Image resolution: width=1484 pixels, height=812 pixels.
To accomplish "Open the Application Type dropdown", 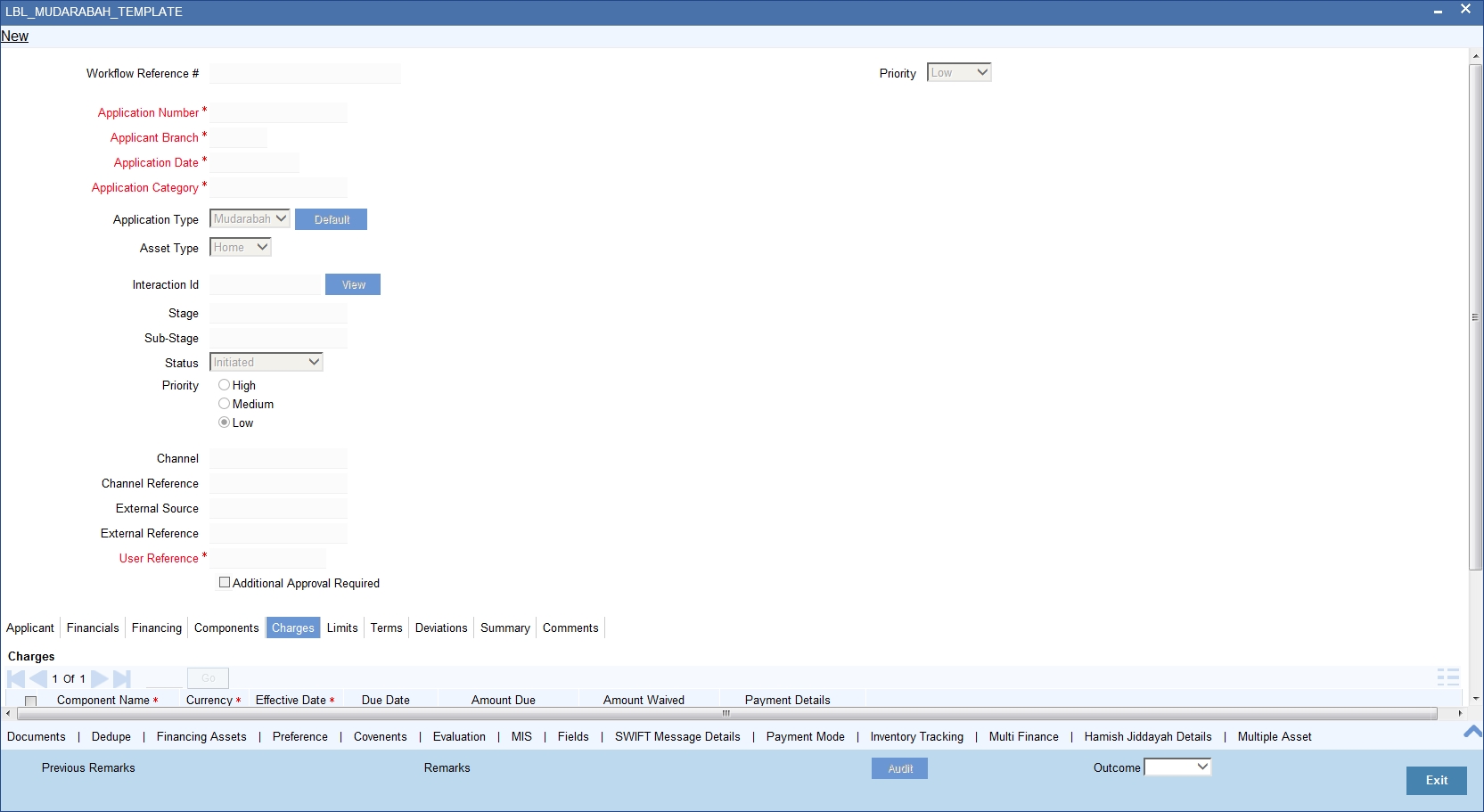I will [250, 218].
